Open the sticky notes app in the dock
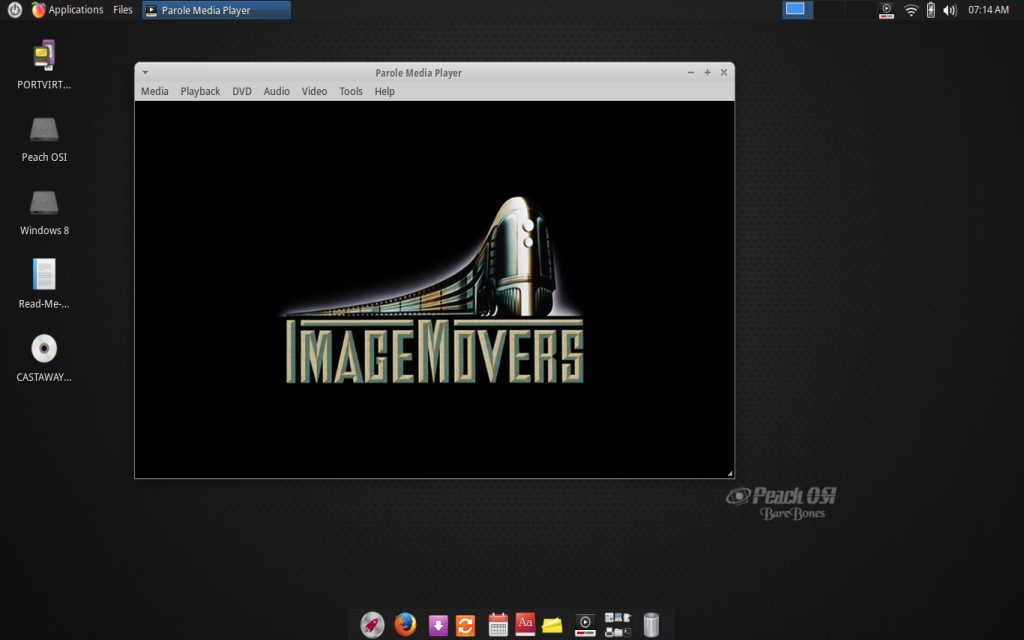The image size is (1024, 640). tap(553, 624)
